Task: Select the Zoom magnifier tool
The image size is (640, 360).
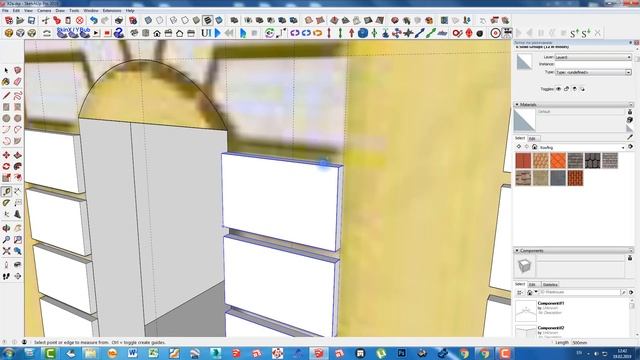Action: coord(6,240)
